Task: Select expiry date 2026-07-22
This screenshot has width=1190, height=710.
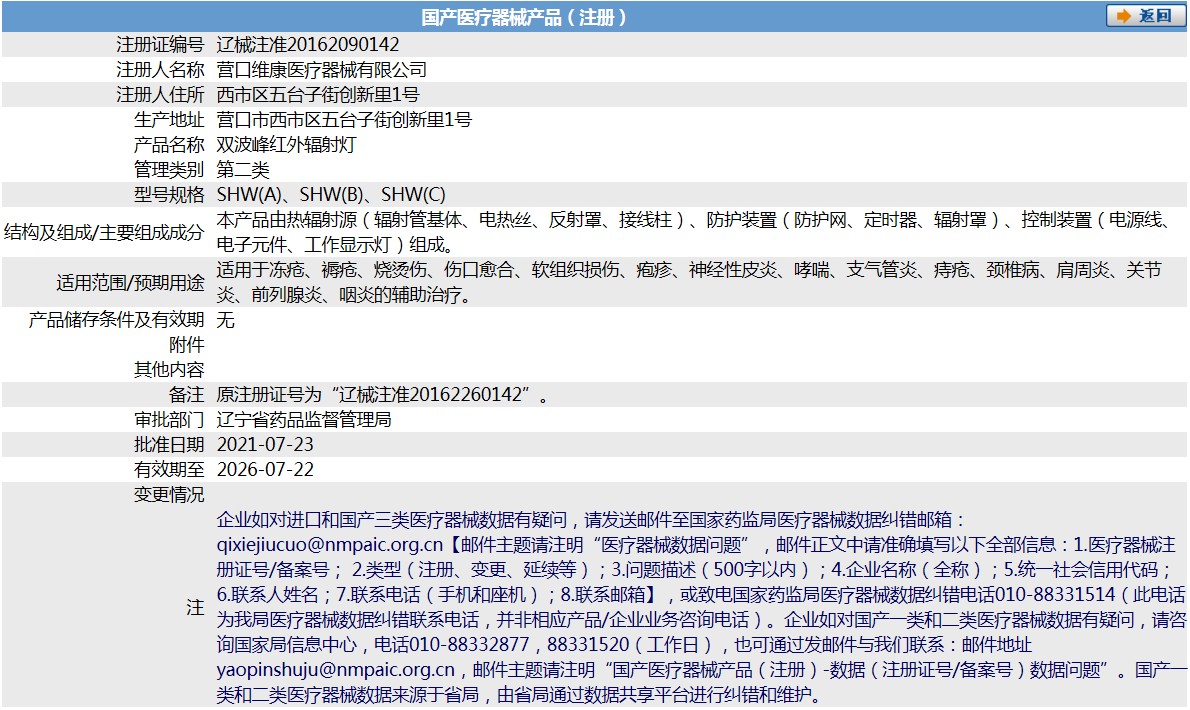Action: coord(265,470)
